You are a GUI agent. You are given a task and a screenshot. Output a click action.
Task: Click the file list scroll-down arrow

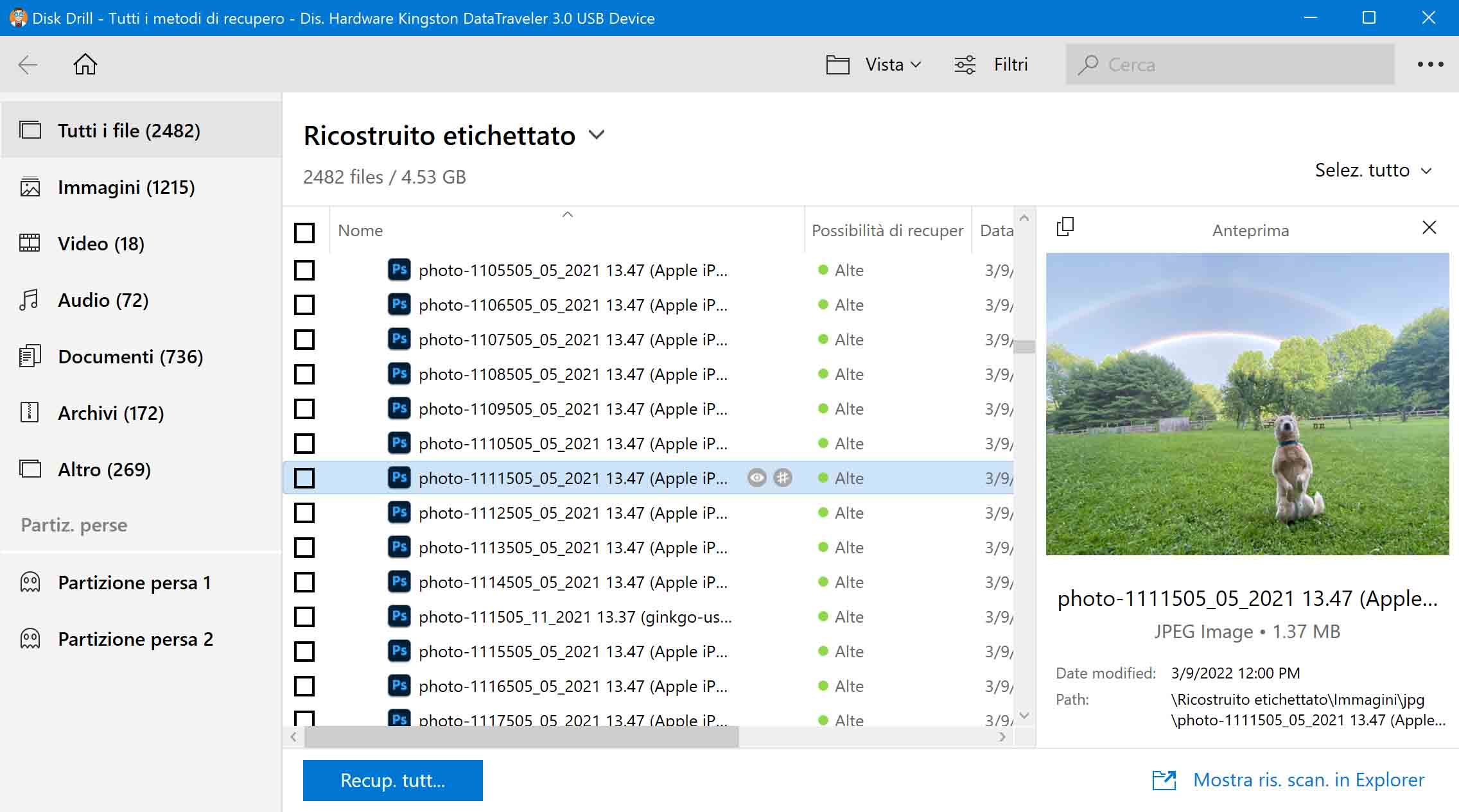(1024, 715)
